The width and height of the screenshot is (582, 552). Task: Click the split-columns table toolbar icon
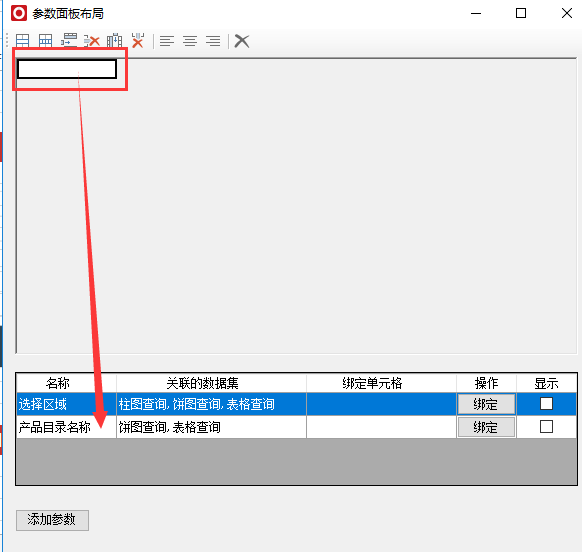coord(45,41)
